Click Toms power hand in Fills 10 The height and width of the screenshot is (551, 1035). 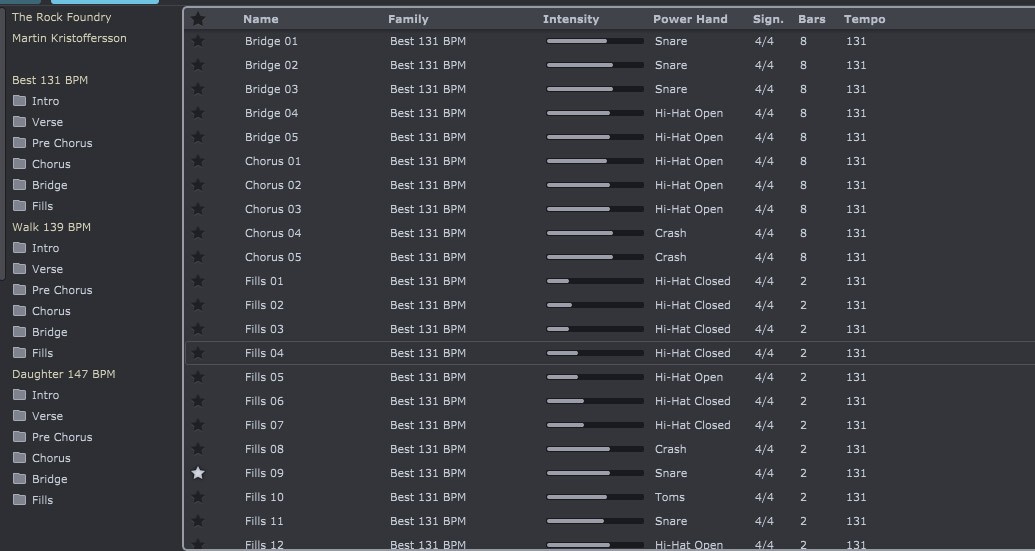tap(669, 497)
